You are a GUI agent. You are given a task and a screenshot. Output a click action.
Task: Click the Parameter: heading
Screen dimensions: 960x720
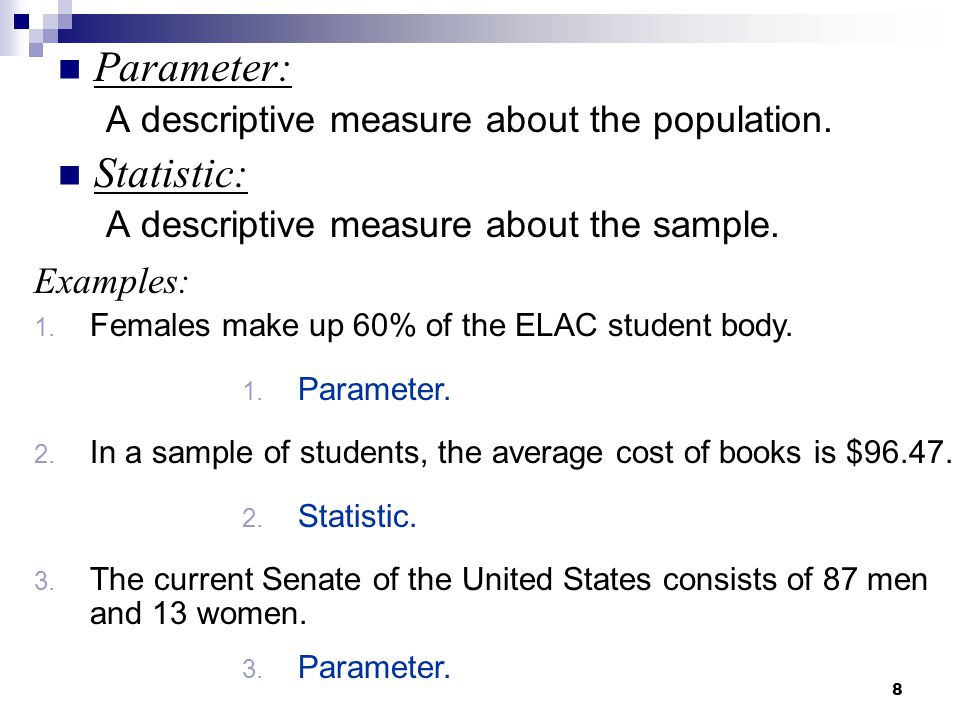pyautogui.click(x=192, y=69)
